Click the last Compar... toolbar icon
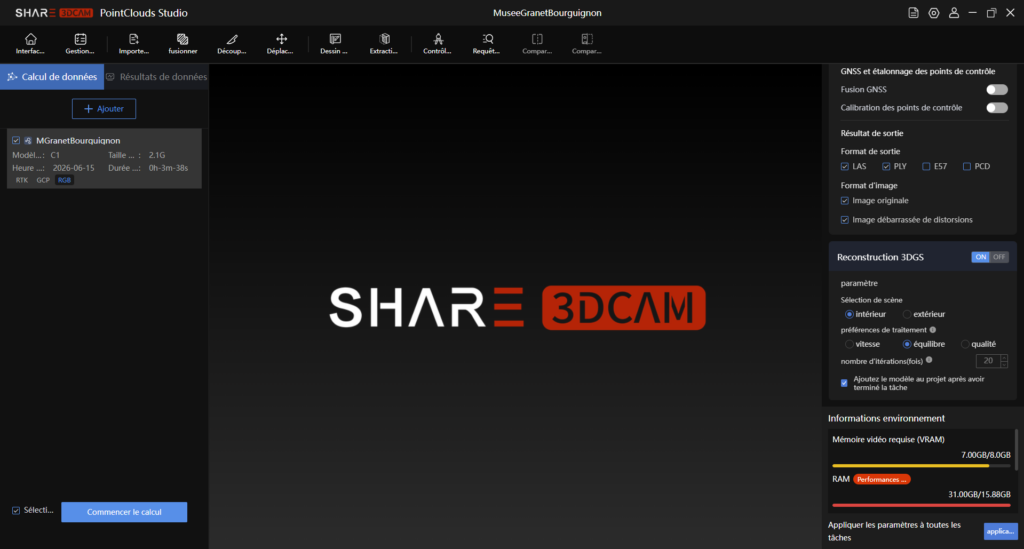Viewport: 1024px width, 549px height. [x=586, y=44]
